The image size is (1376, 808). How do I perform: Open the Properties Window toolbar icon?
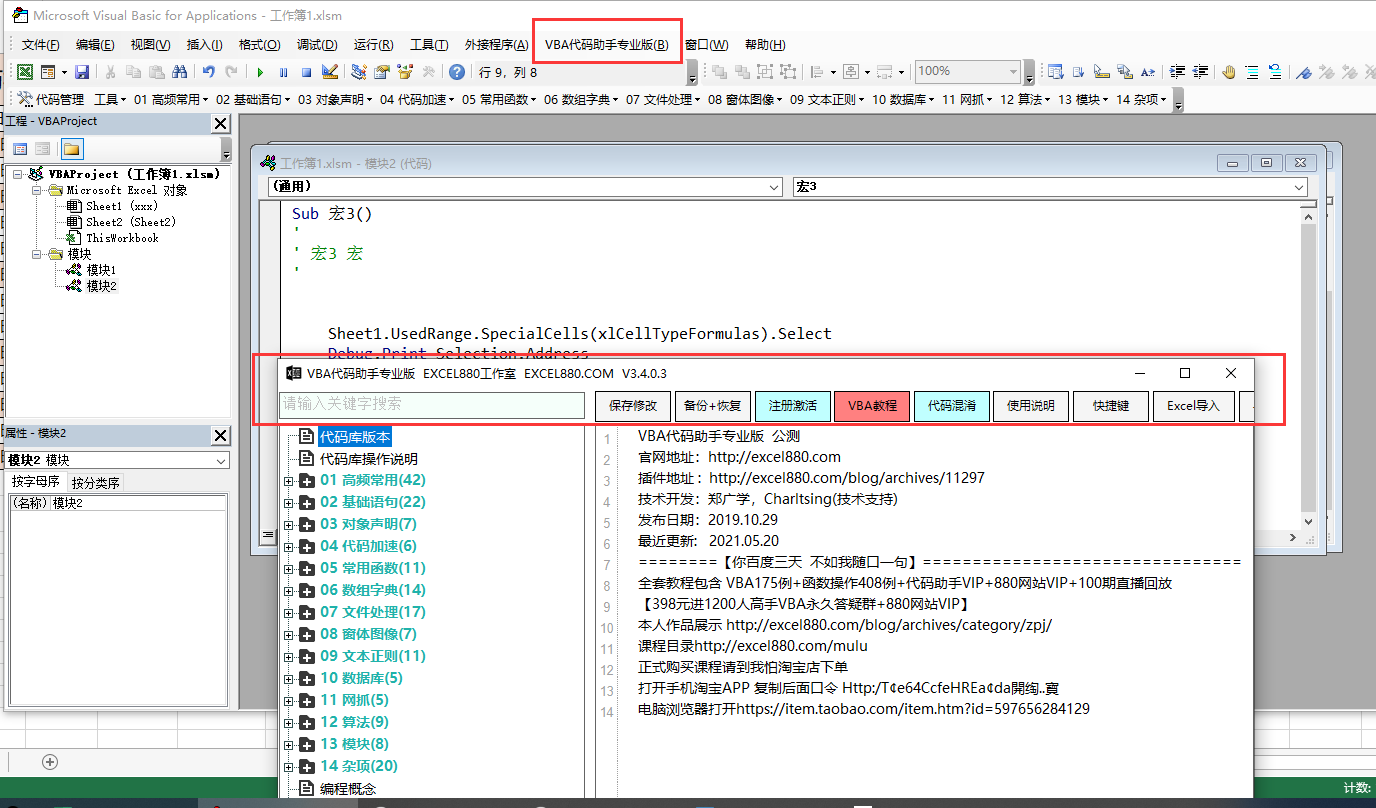coord(382,72)
